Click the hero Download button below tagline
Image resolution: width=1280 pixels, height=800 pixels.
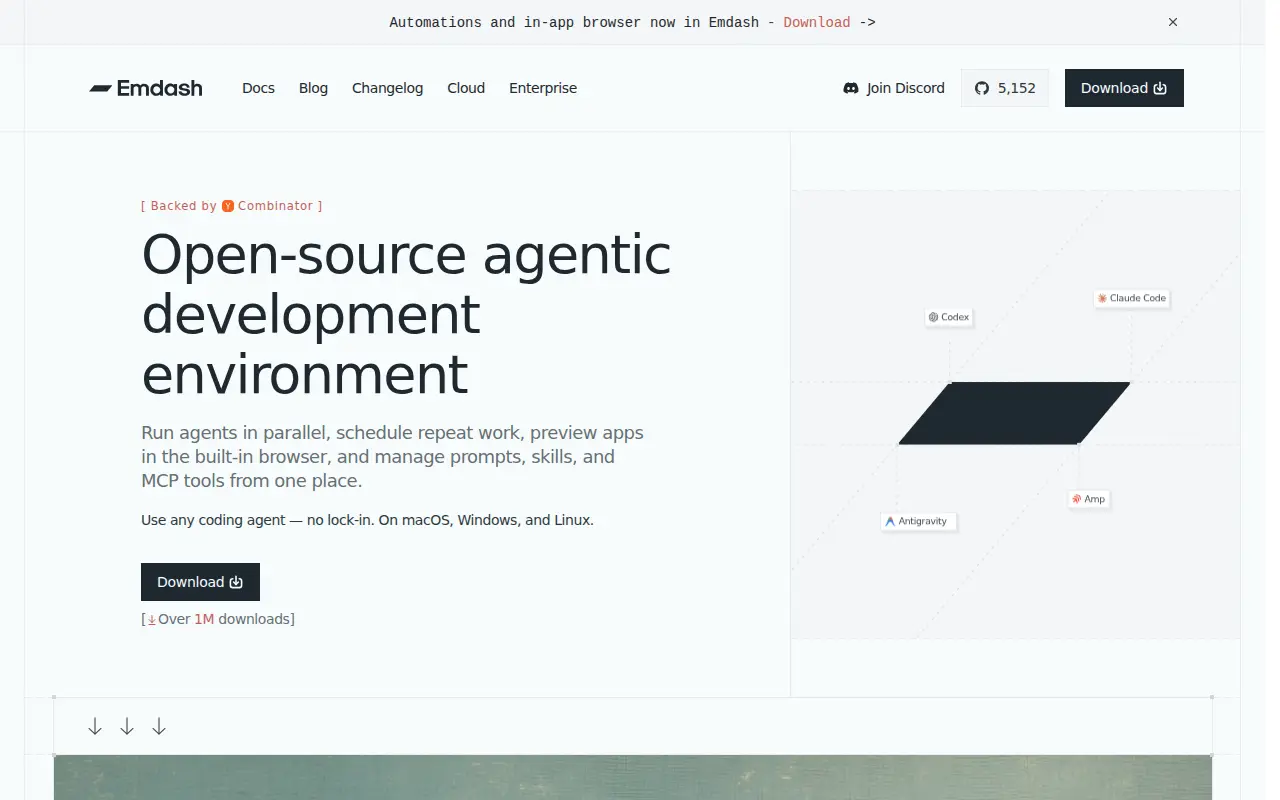coord(200,582)
